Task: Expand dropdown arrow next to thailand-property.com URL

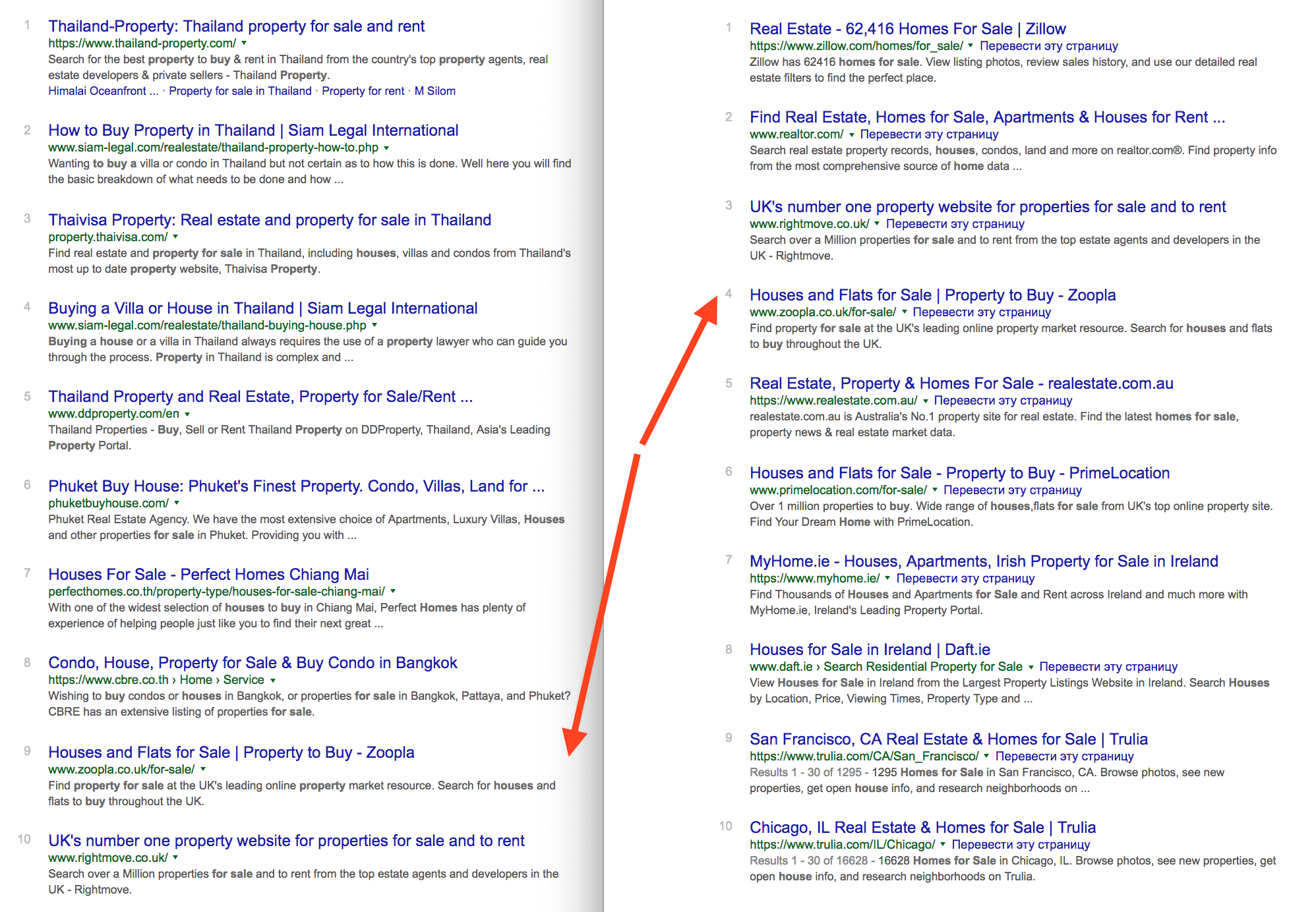Action: click(x=244, y=43)
